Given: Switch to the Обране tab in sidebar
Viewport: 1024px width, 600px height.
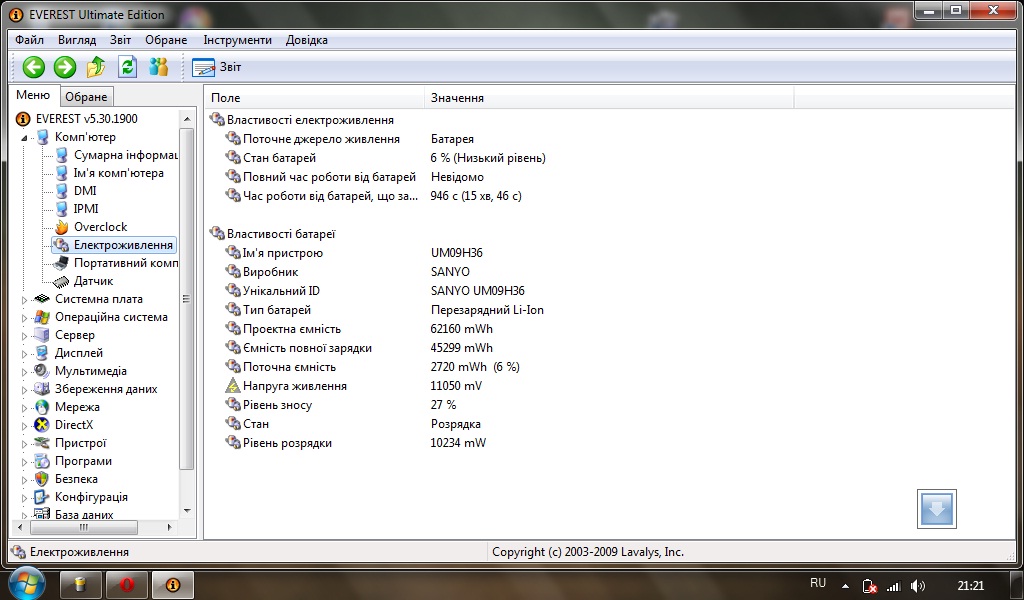Looking at the screenshot, I should [86, 97].
